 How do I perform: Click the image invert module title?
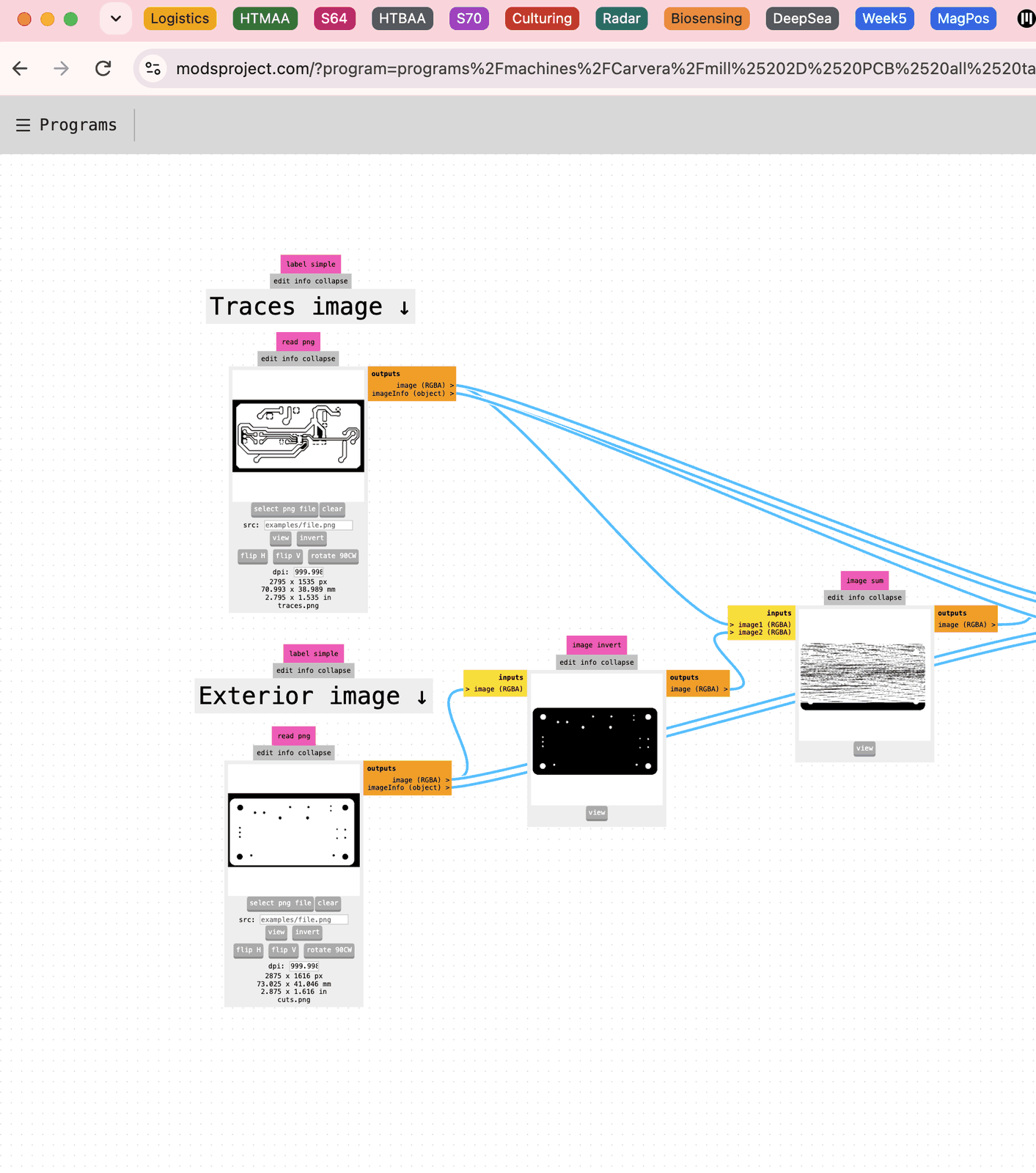pos(597,645)
